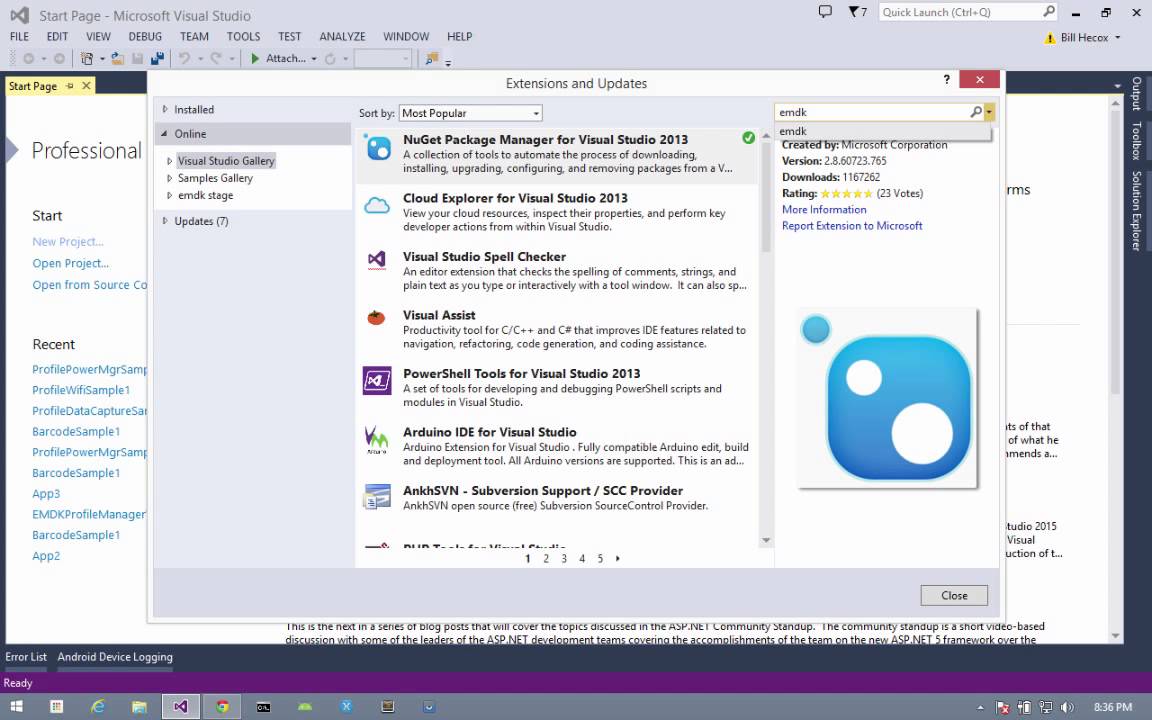
Task: Open the DEBUG menu
Action: tap(145, 37)
